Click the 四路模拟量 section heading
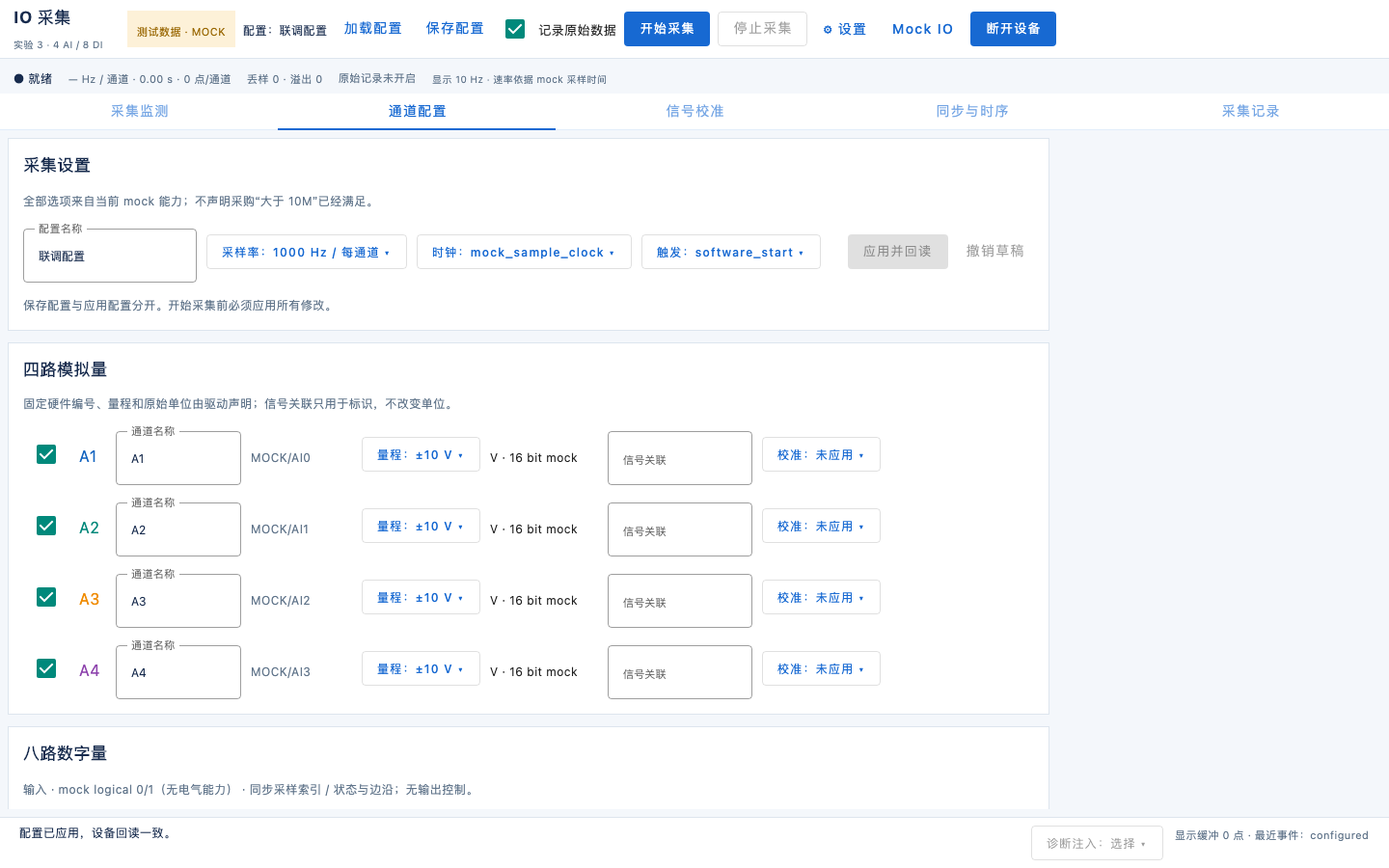The width and height of the screenshot is (1389, 868). pos(66,369)
